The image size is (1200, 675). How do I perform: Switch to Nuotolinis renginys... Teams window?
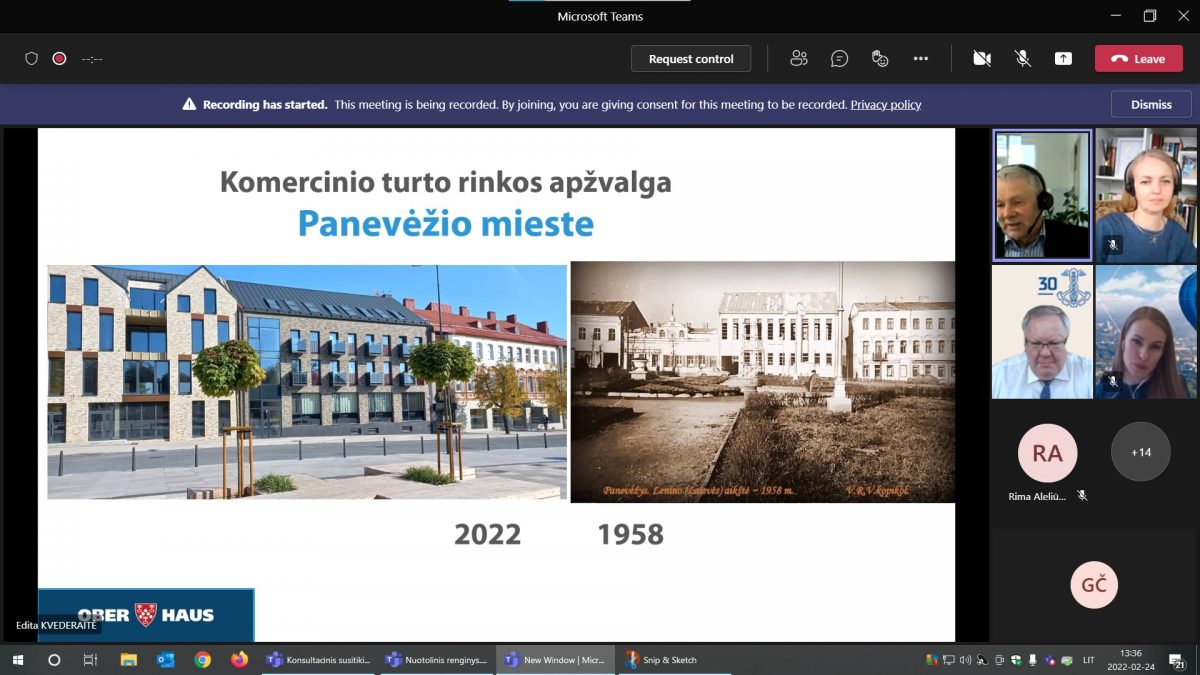click(x=436, y=660)
